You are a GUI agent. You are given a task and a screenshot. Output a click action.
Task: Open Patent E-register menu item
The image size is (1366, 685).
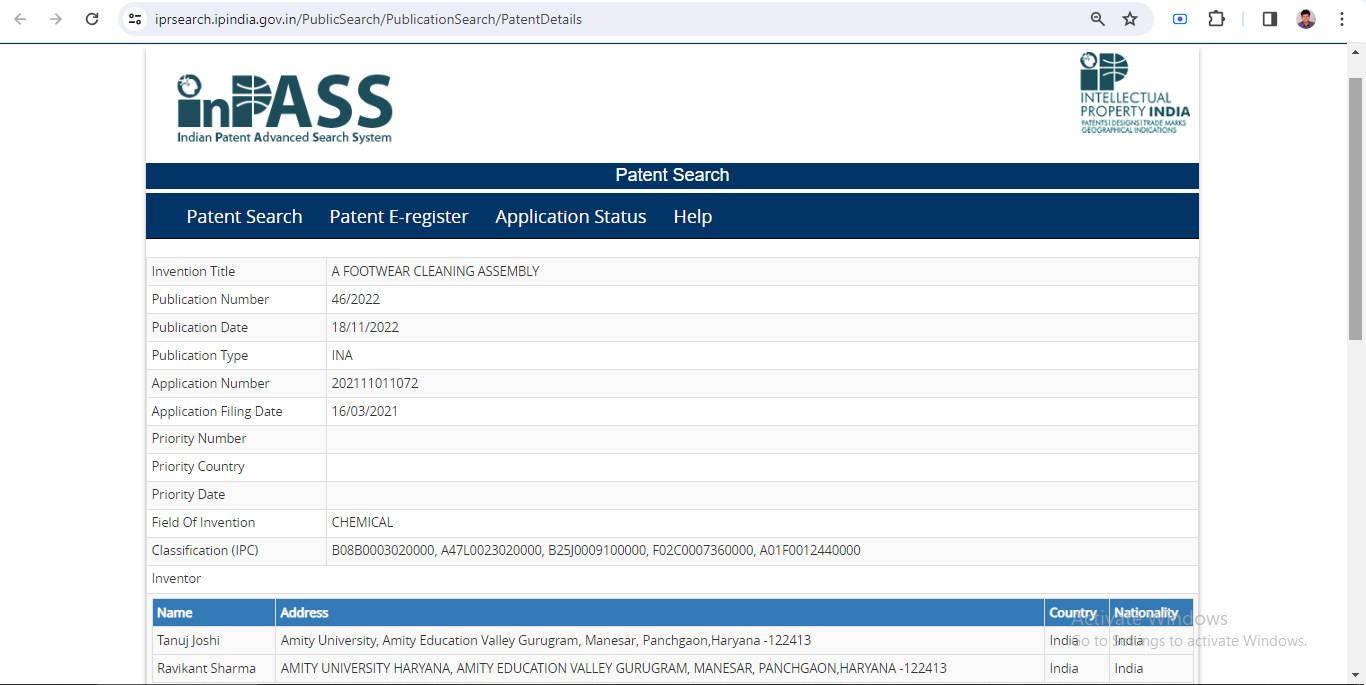click(x=399, y=217)
